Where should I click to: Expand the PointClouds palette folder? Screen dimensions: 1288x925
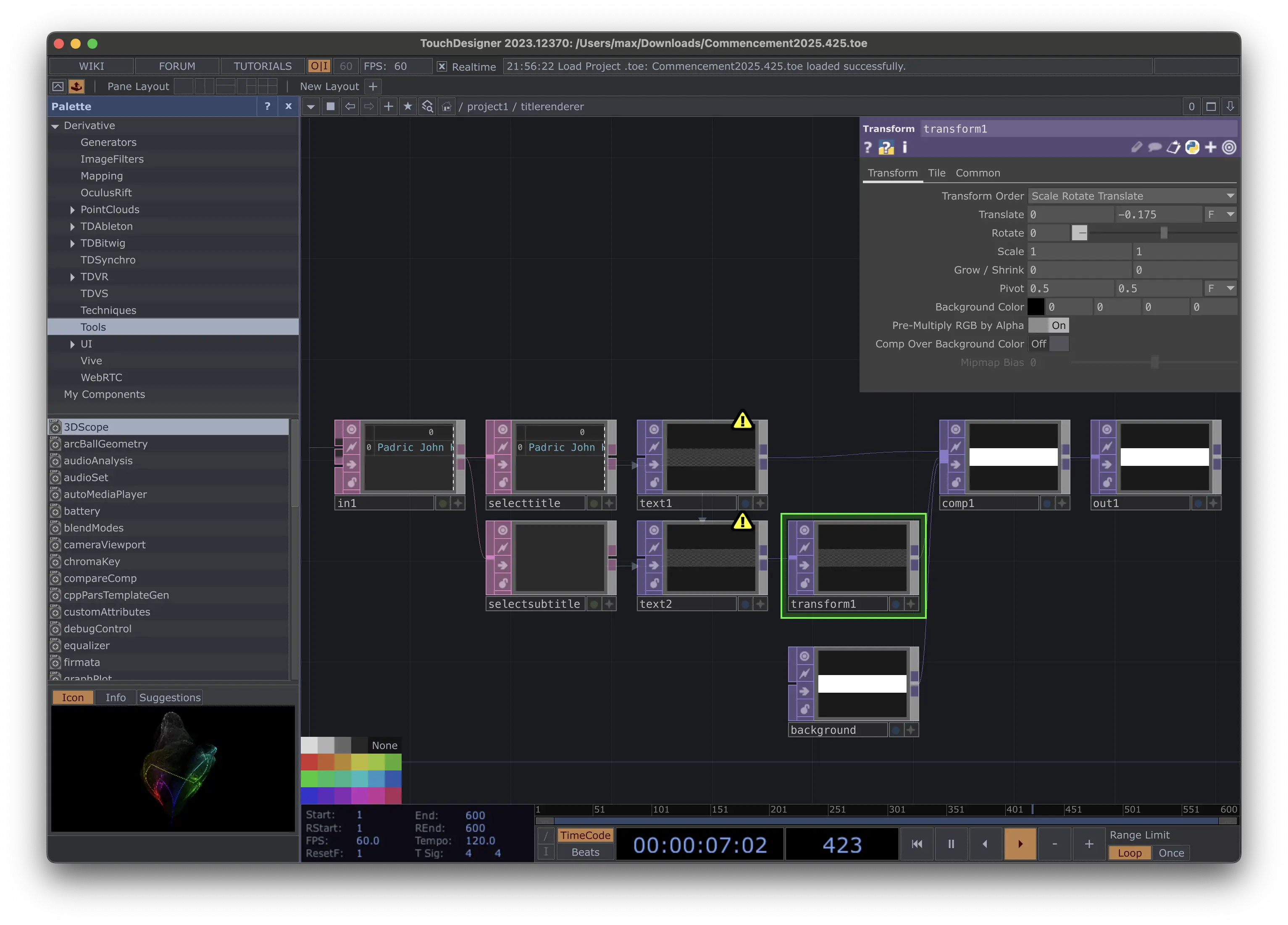coord(72,210)
